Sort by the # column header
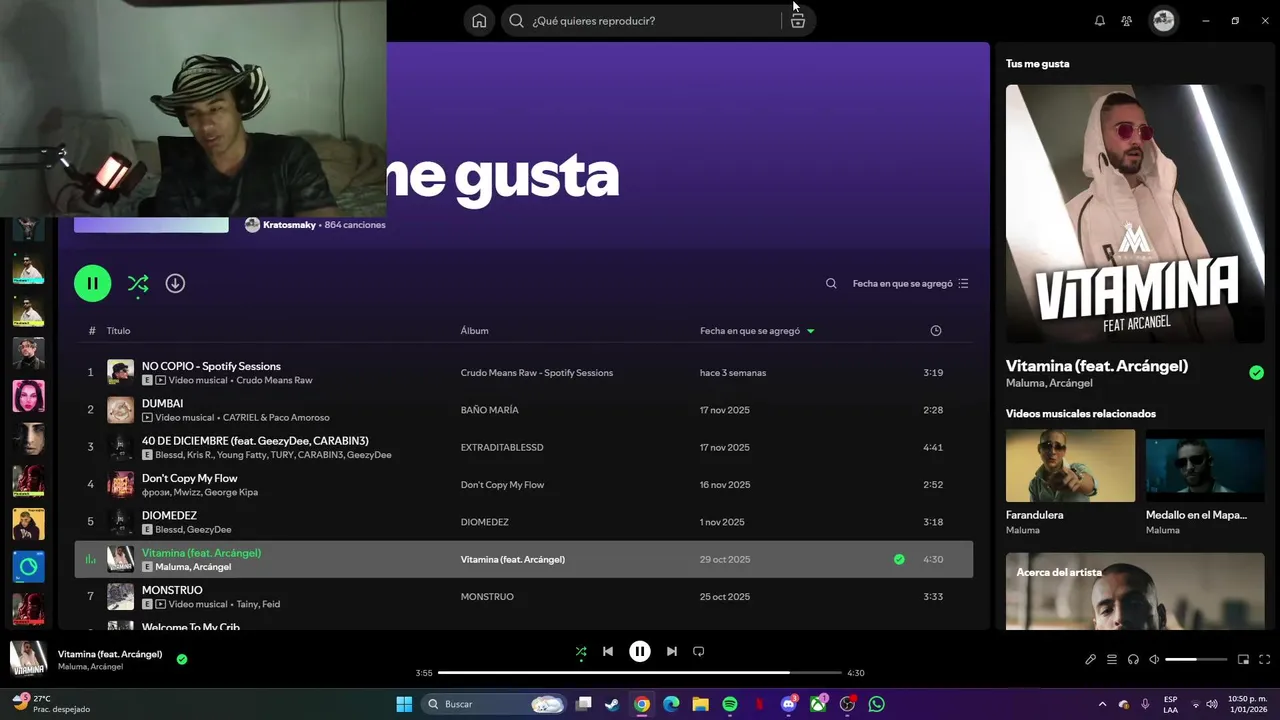 pos(91,331)
